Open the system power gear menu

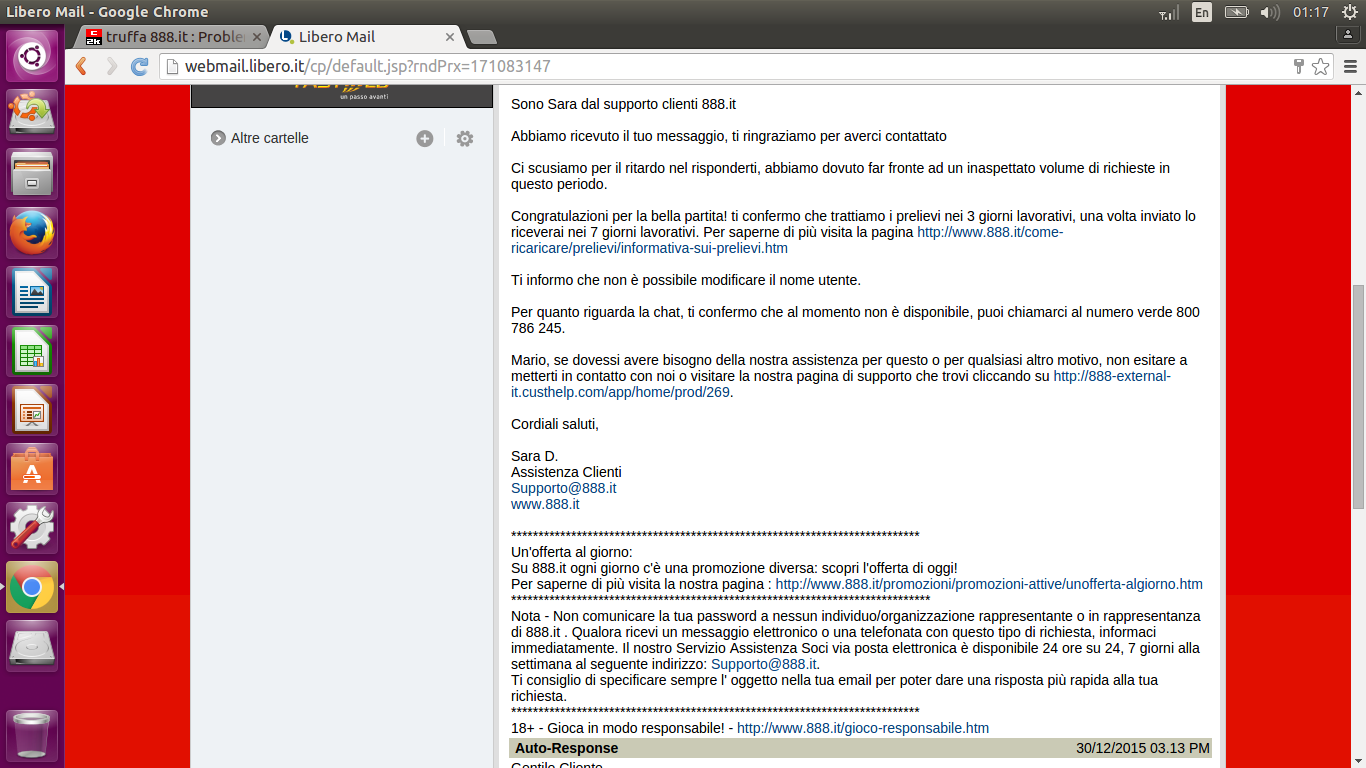pyautogui.click(x=1350, y=12)
